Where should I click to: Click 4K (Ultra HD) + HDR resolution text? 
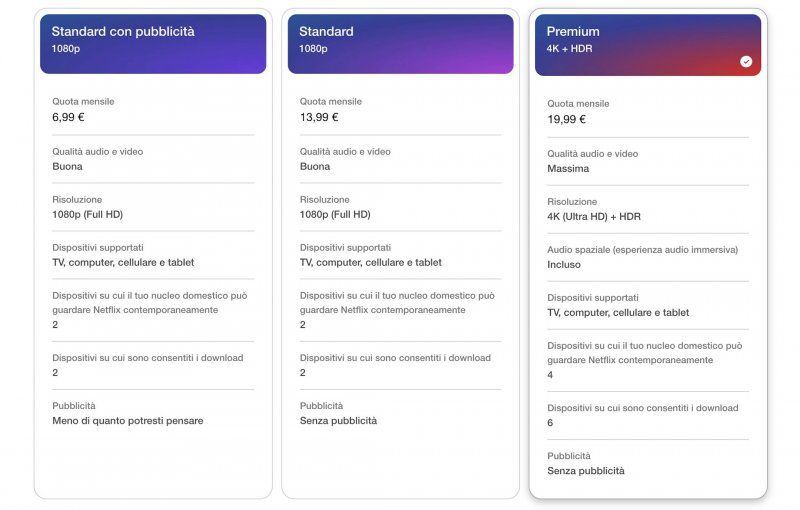(x=594, y=217)
